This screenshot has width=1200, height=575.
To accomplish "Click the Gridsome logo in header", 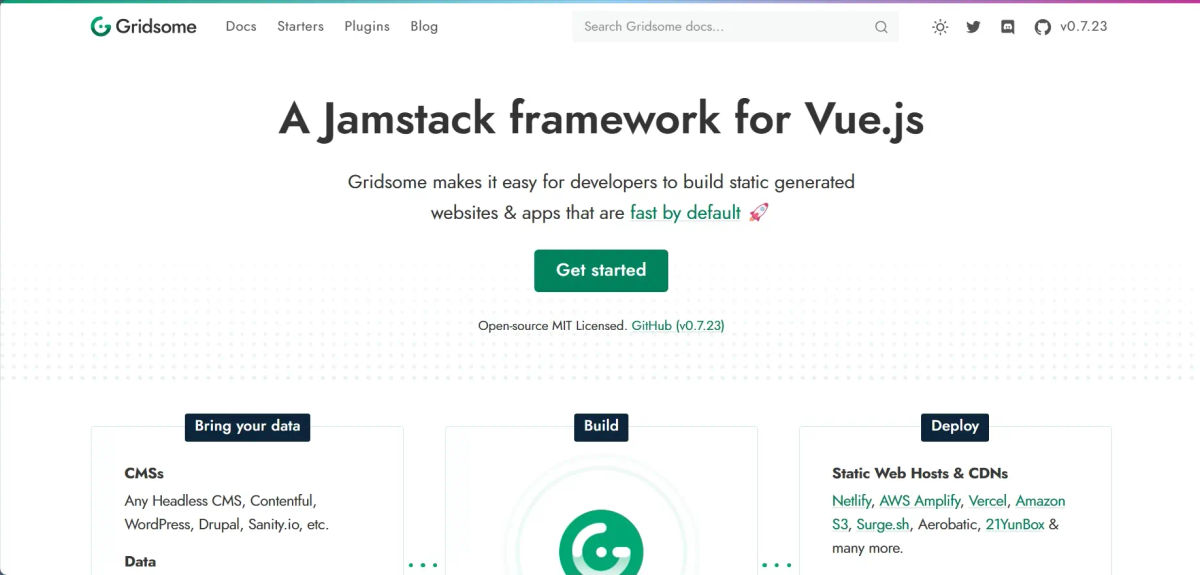I will click(x=143, y=27).
